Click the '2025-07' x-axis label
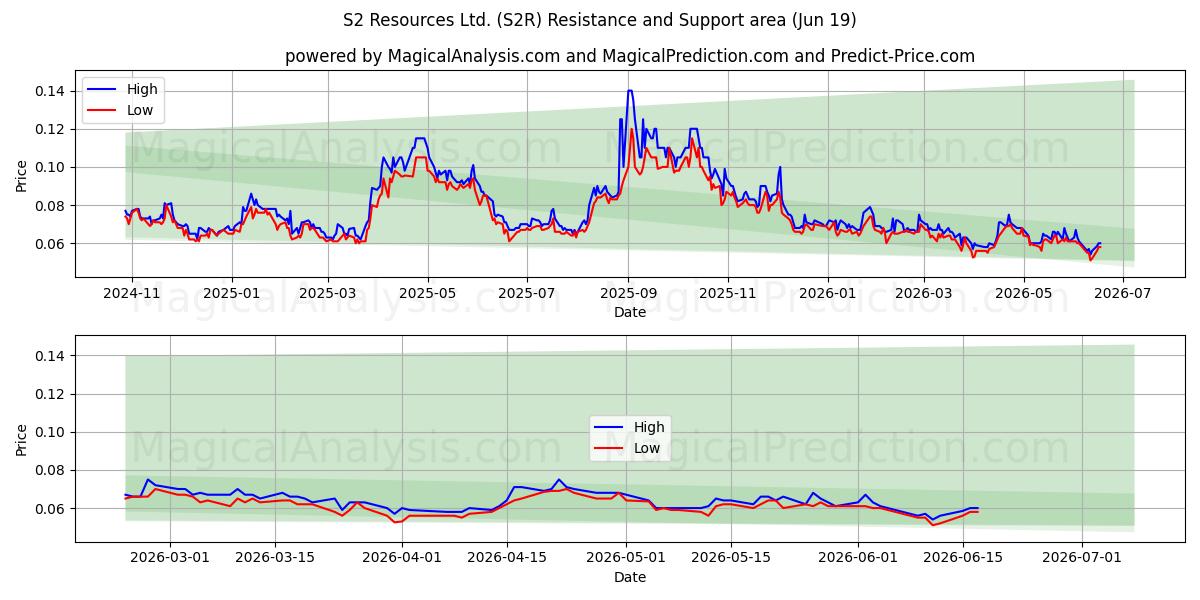 click(x=527, y=294)
